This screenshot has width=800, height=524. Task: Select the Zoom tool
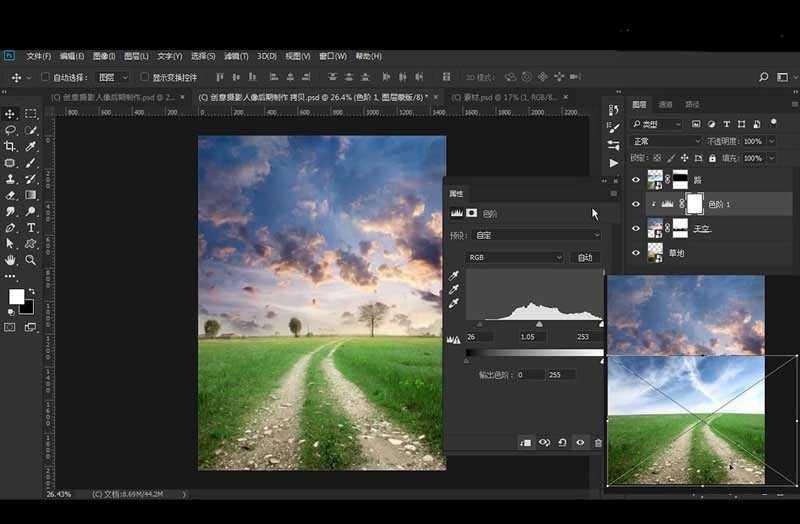click(31, 260)
